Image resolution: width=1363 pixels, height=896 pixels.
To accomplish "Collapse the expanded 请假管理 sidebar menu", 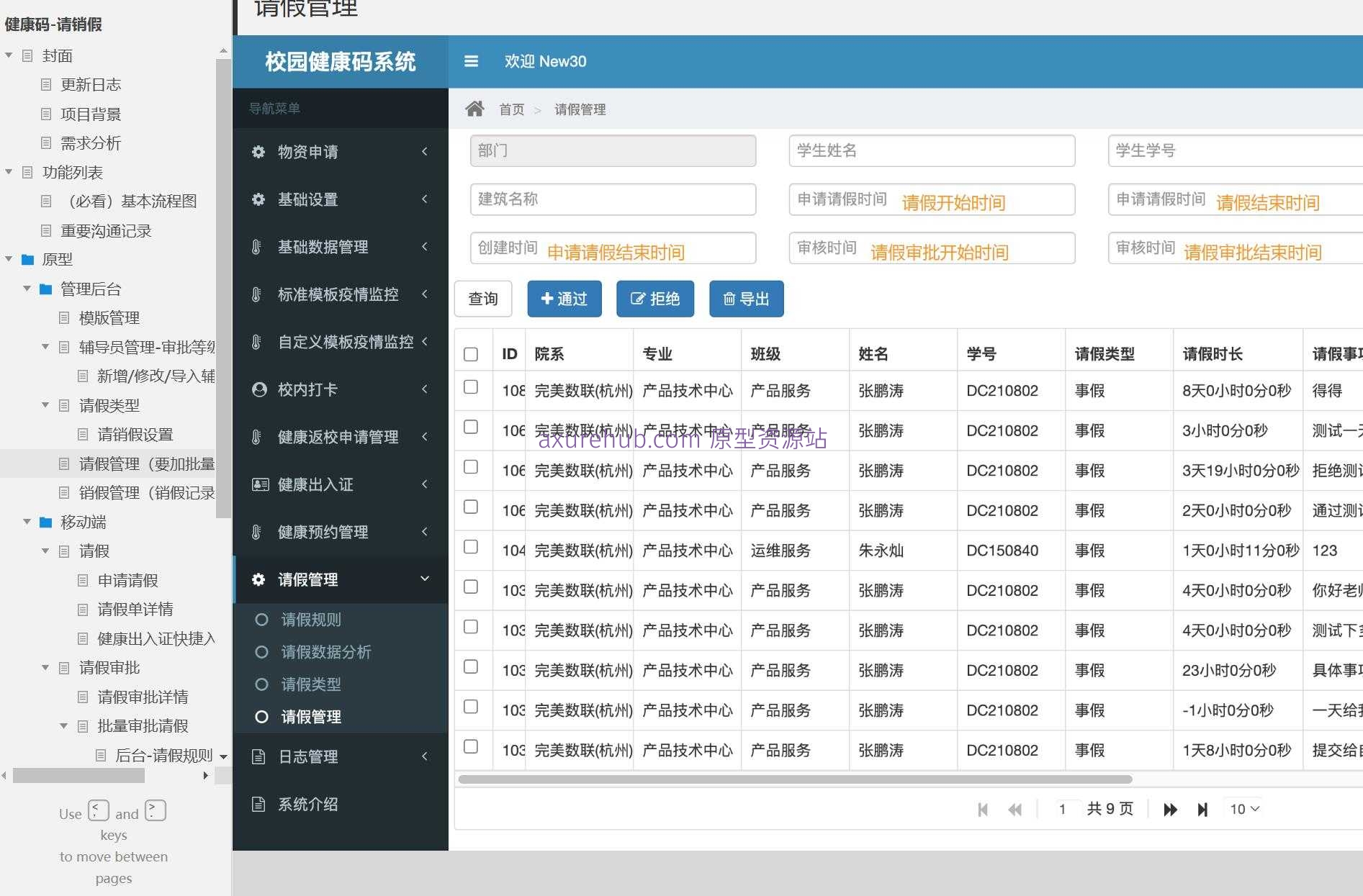I will (425, 579).
